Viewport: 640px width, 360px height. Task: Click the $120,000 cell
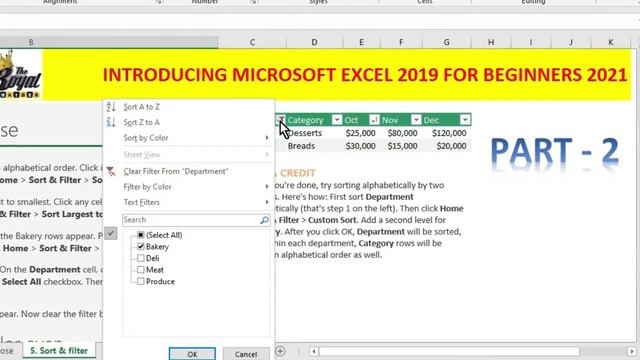pyautogui.click(x=449, y=133)
